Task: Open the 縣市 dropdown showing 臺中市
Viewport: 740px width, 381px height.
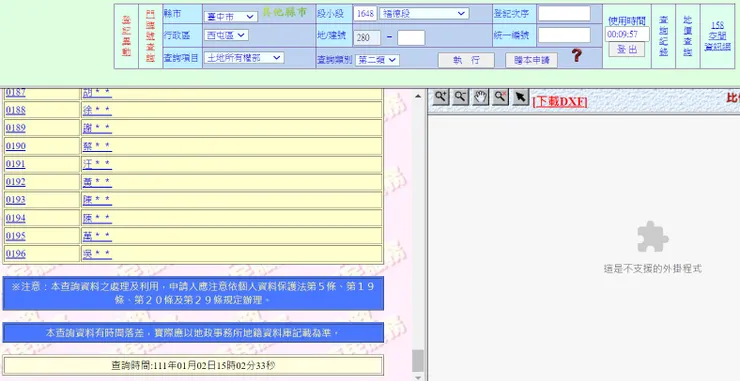Action: tap(231, 17)
